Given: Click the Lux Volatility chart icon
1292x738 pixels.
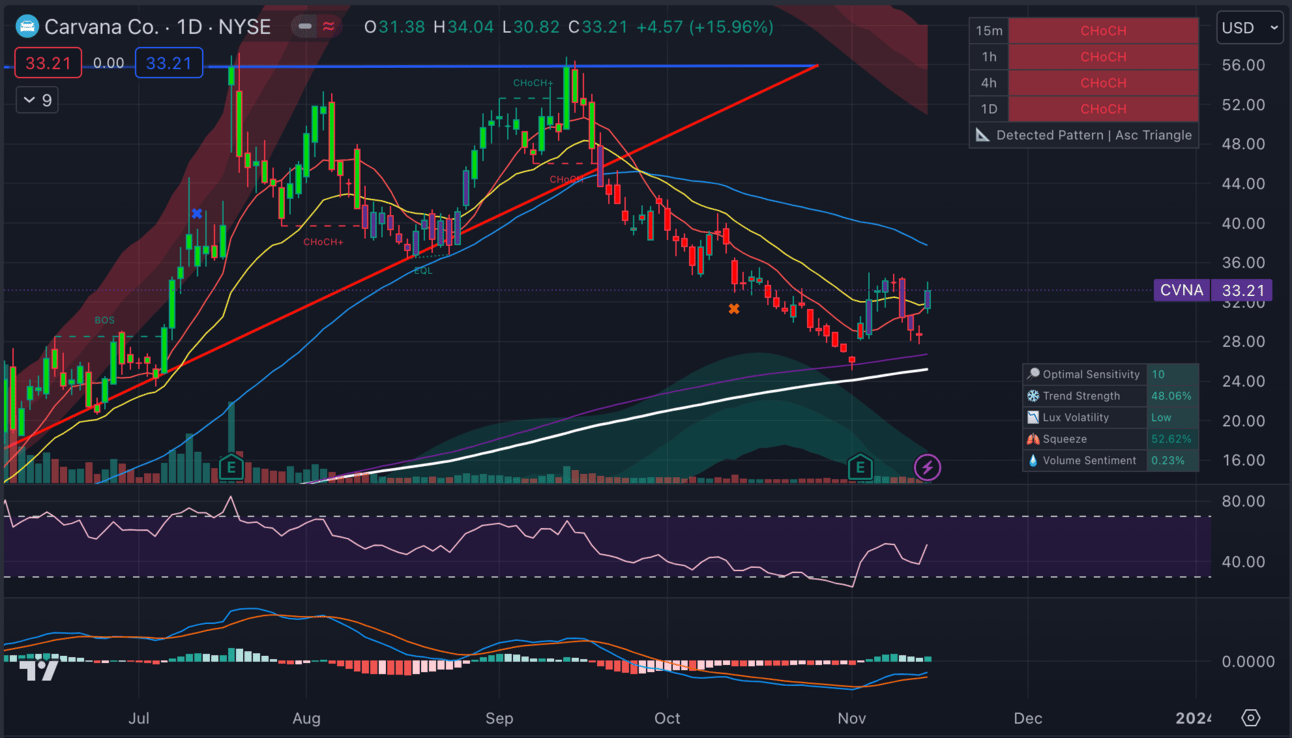Looking at the screenshot, I should click(x=1033, y=417).
